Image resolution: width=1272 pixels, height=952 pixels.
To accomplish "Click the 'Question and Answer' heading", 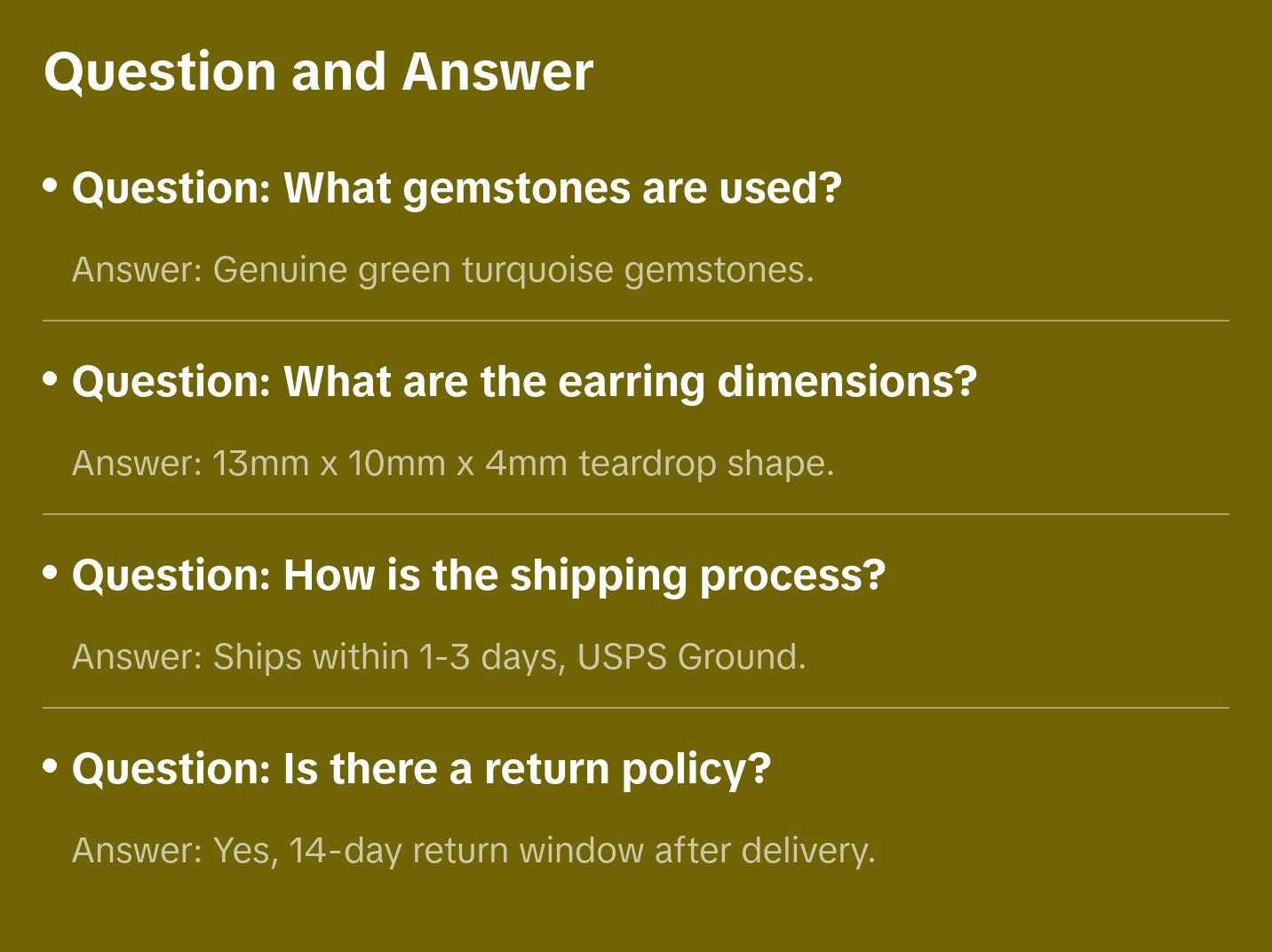I will click(319, 72).
